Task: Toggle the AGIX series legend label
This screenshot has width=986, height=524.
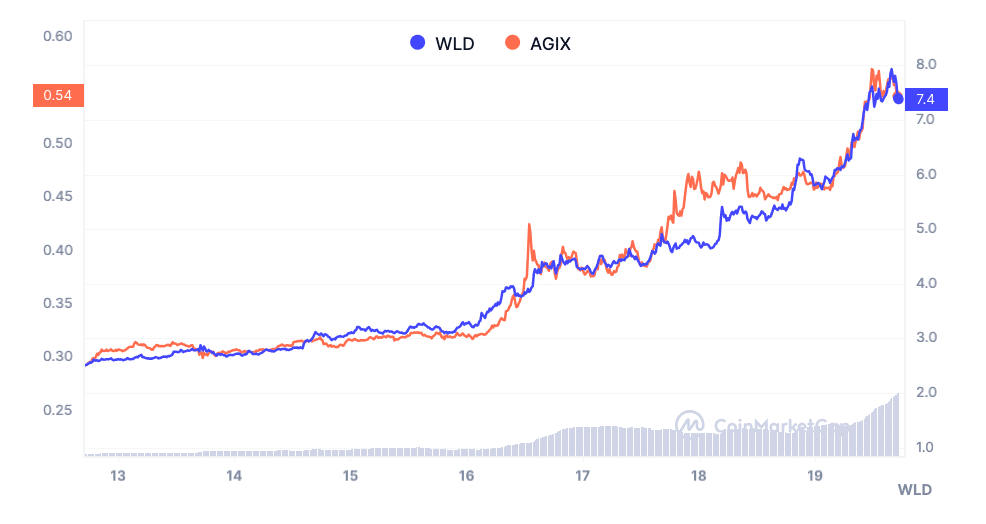Action: [x=551, y=43]
